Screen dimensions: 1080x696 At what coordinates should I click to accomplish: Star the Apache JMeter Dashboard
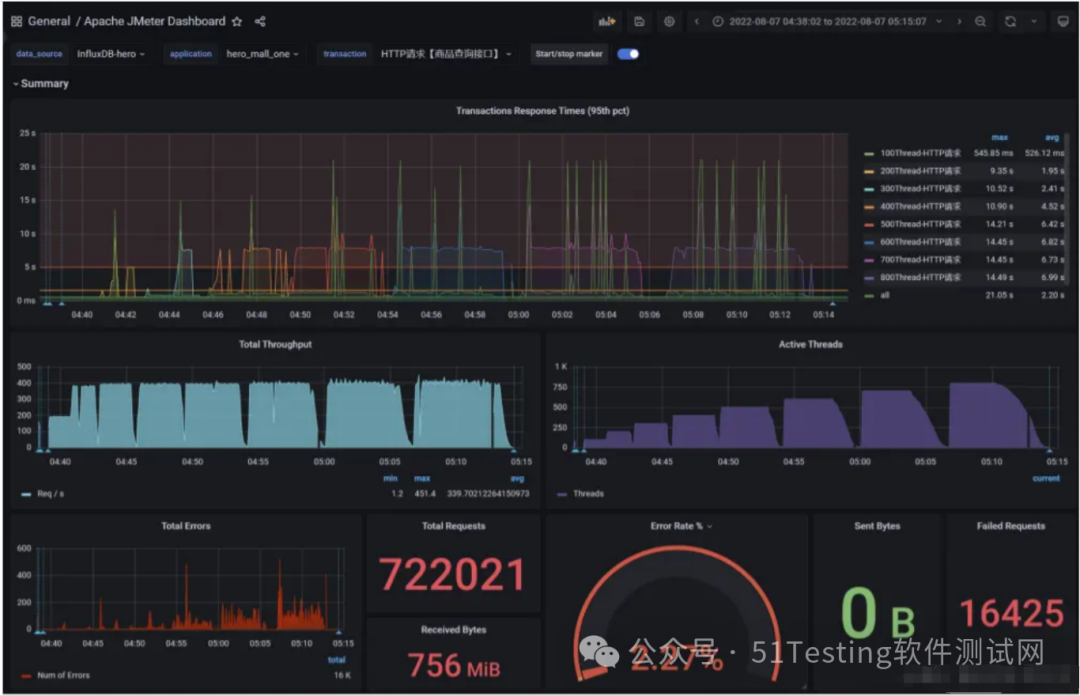(x=237, y=21)
